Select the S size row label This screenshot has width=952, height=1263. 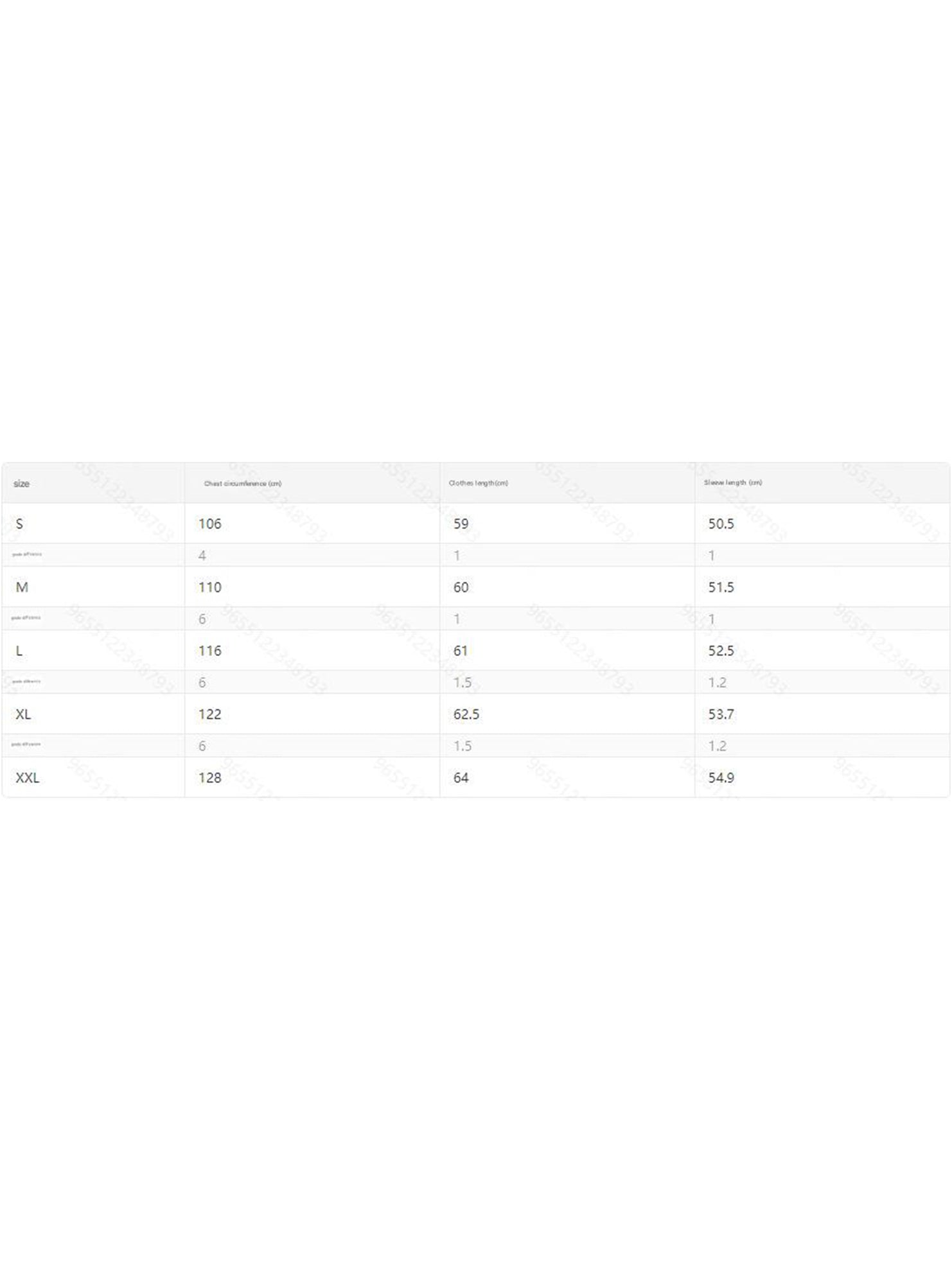point(19,524)
